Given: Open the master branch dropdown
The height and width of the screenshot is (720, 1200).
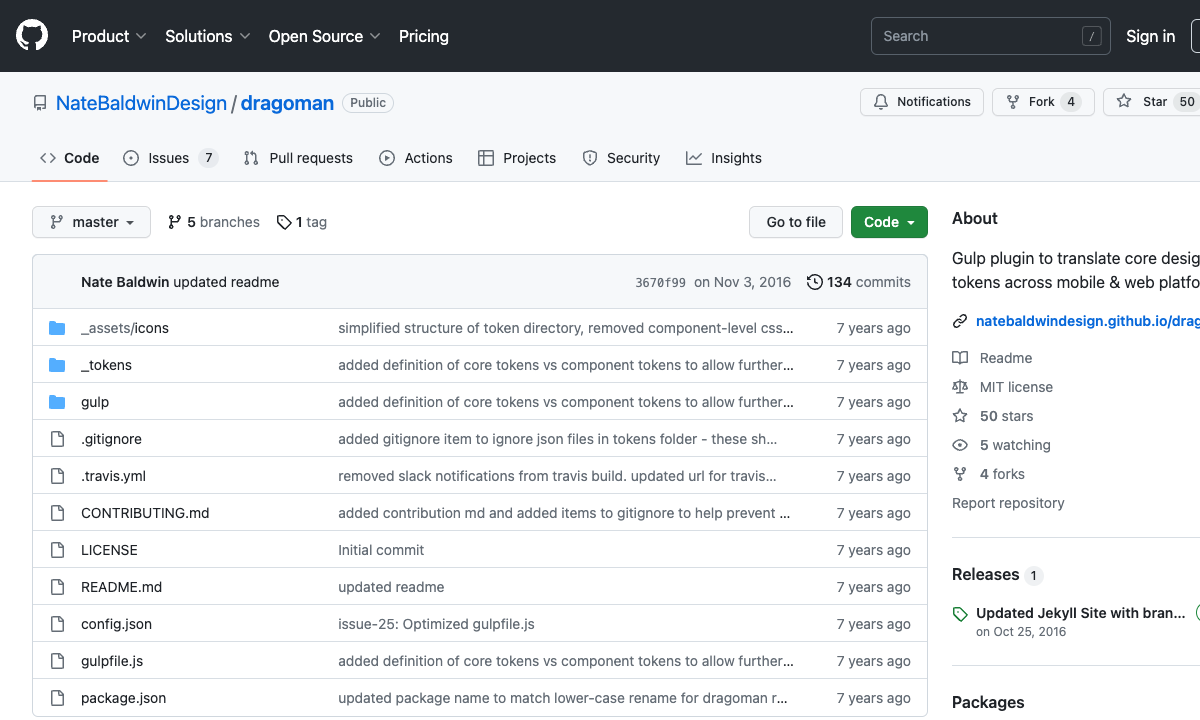Looking at the screenshot, I should pyautogui.click(x=91, y=222).
